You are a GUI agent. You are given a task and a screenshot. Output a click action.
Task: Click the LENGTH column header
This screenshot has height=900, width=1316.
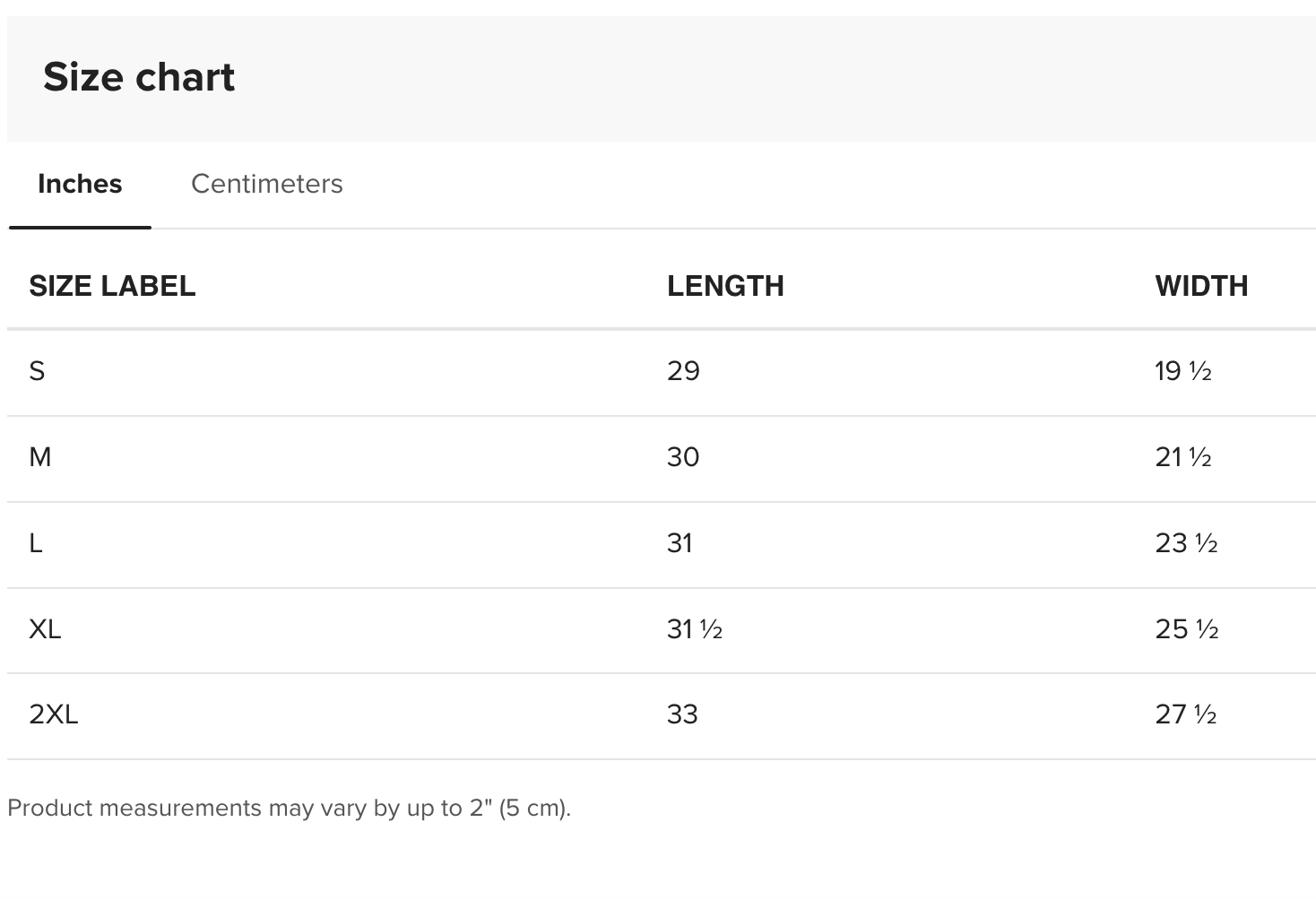[725, 286]
